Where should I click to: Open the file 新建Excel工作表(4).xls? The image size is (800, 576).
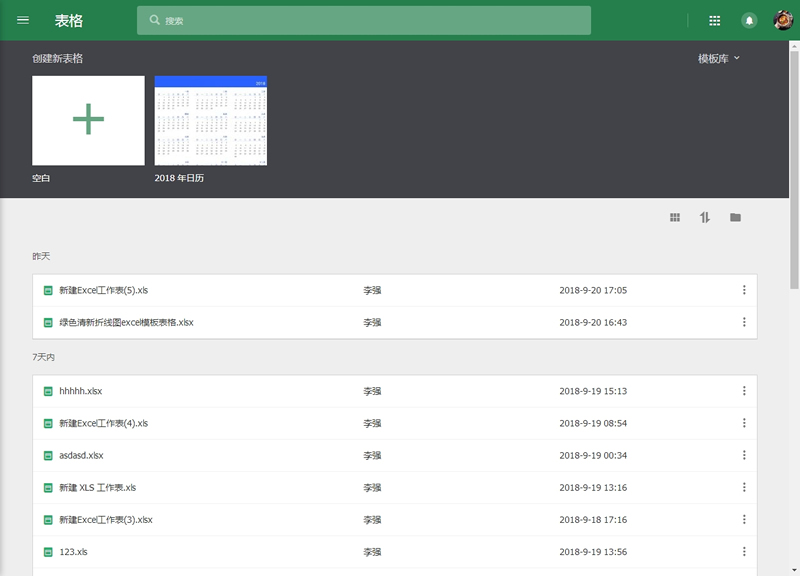click(103, 423)
